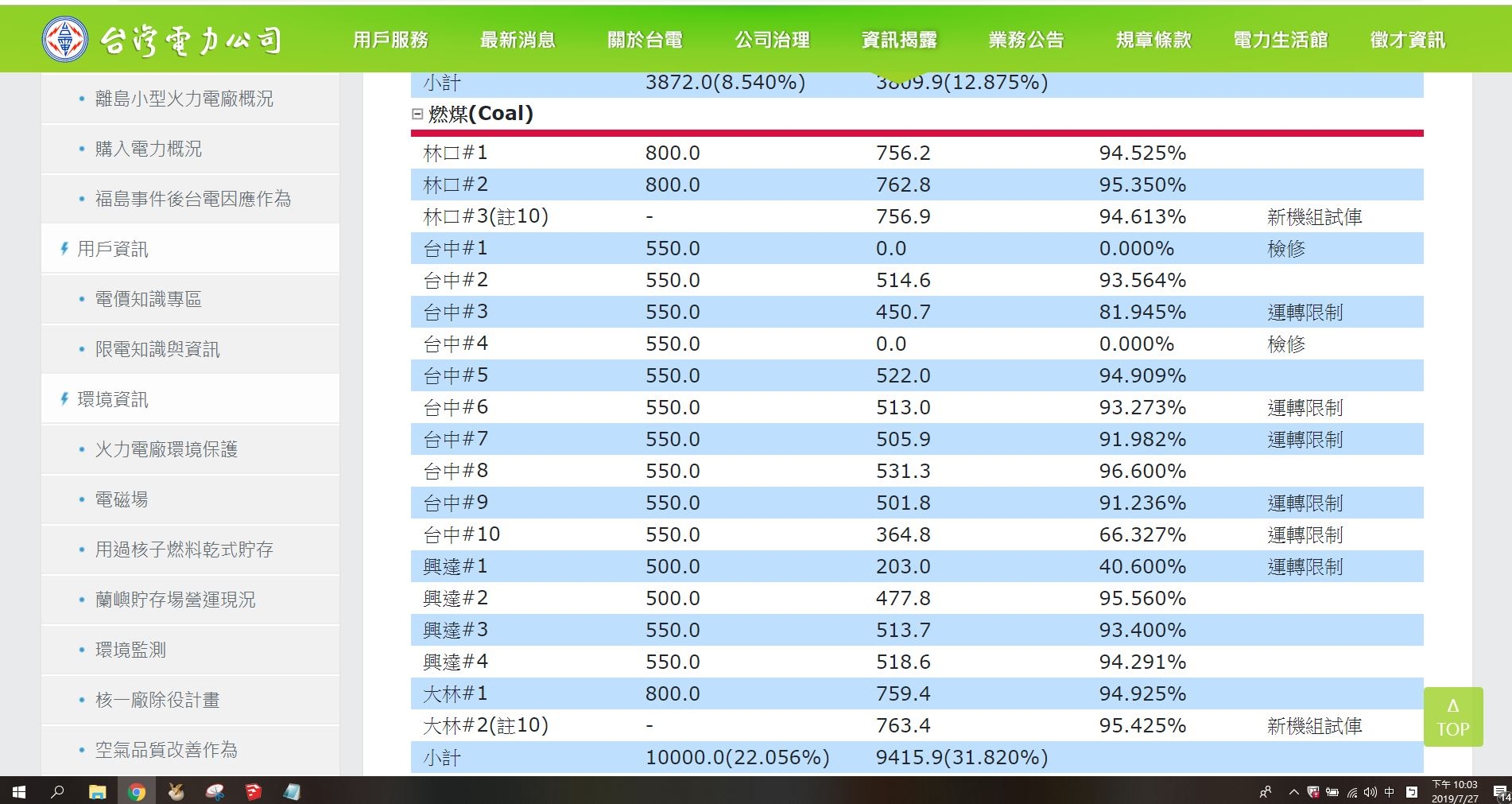Select the 3872.0(8.540%) subtotal cell
Image resolution: width=1512 pixels, height=804 pixels.
point(725,82)
